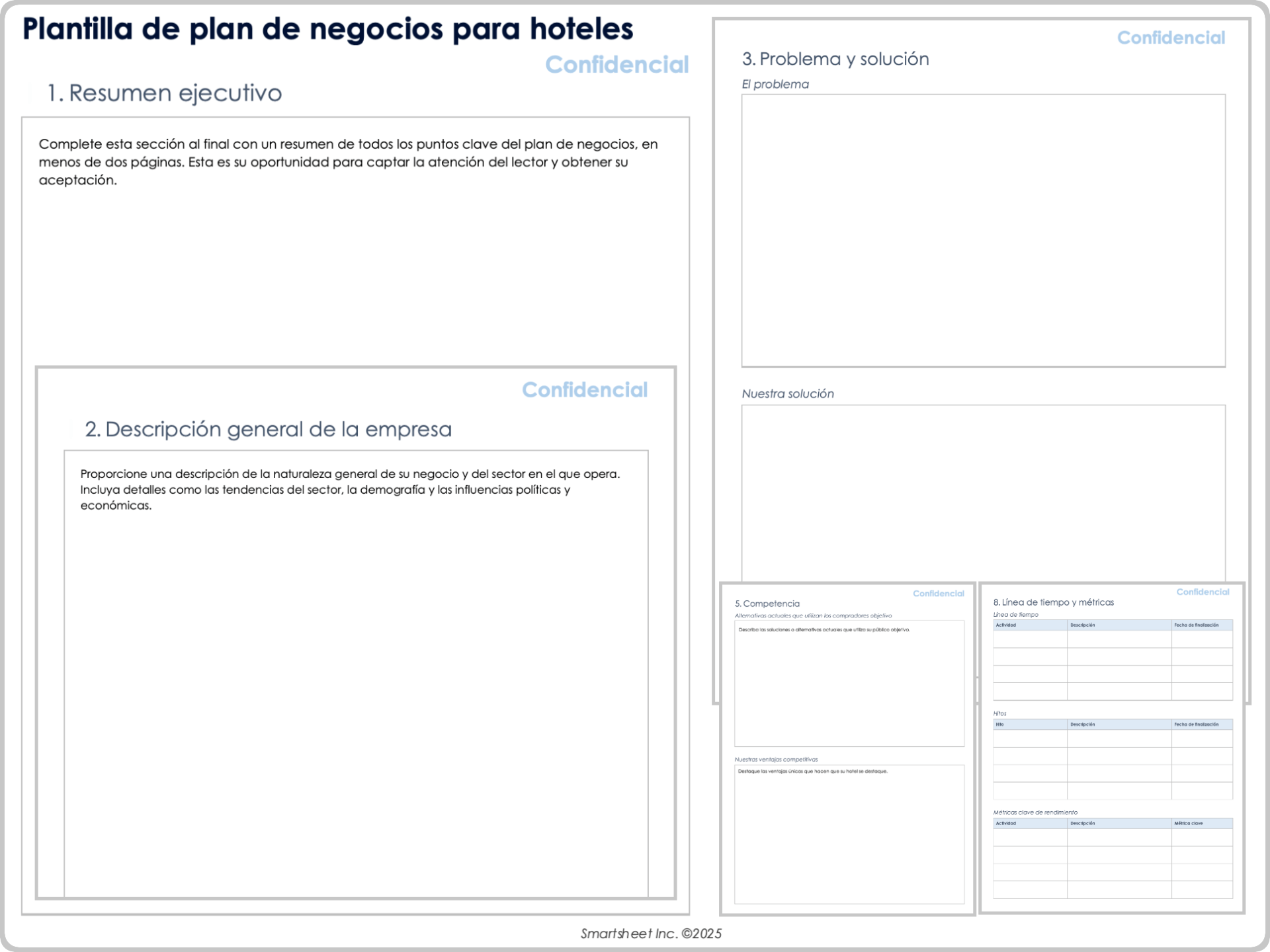
Task: Click the 'Alternativas actuales que utilizan los compradores objetivo' label
Action: click(813, 615)
